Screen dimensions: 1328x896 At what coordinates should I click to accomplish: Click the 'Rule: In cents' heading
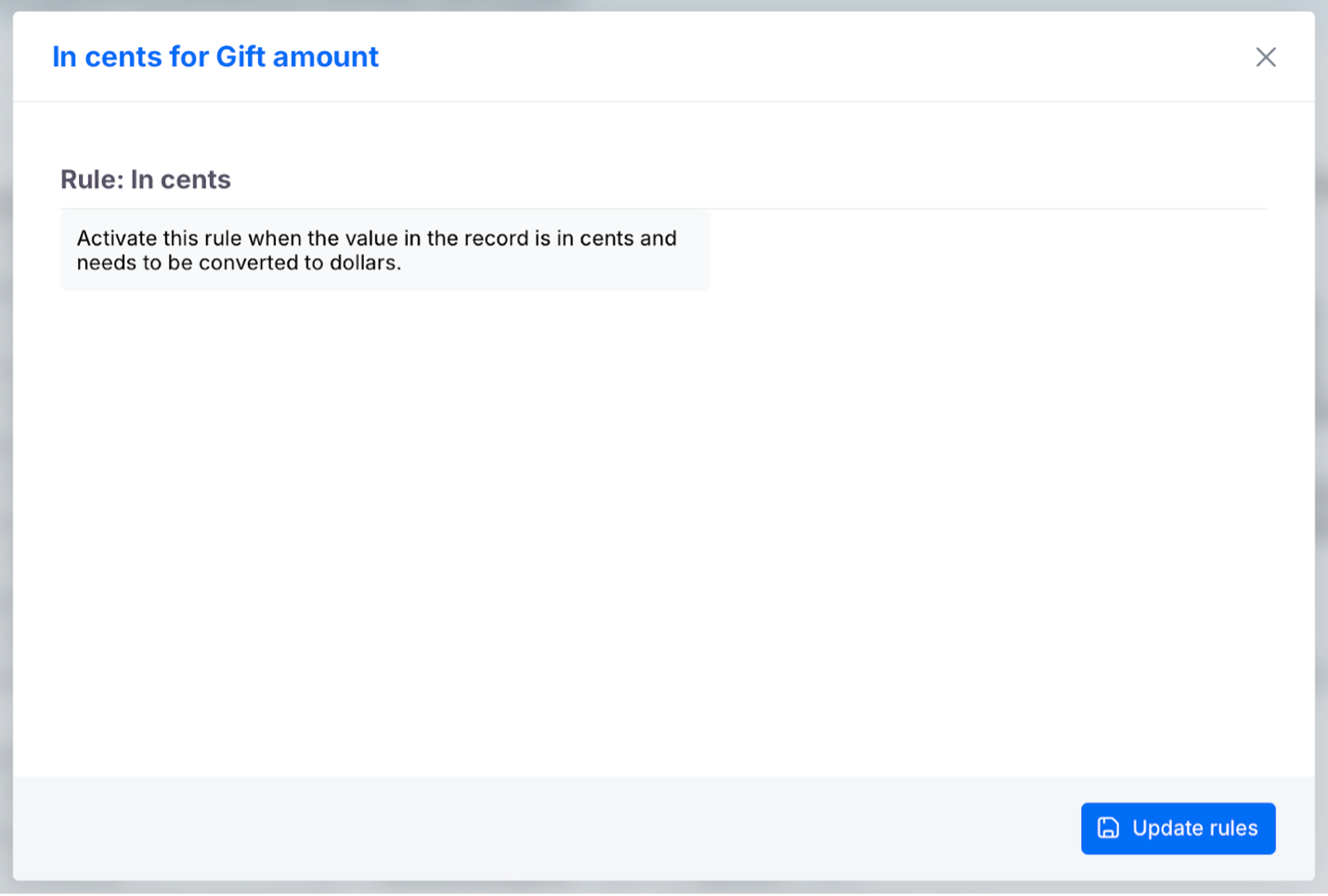145,179
